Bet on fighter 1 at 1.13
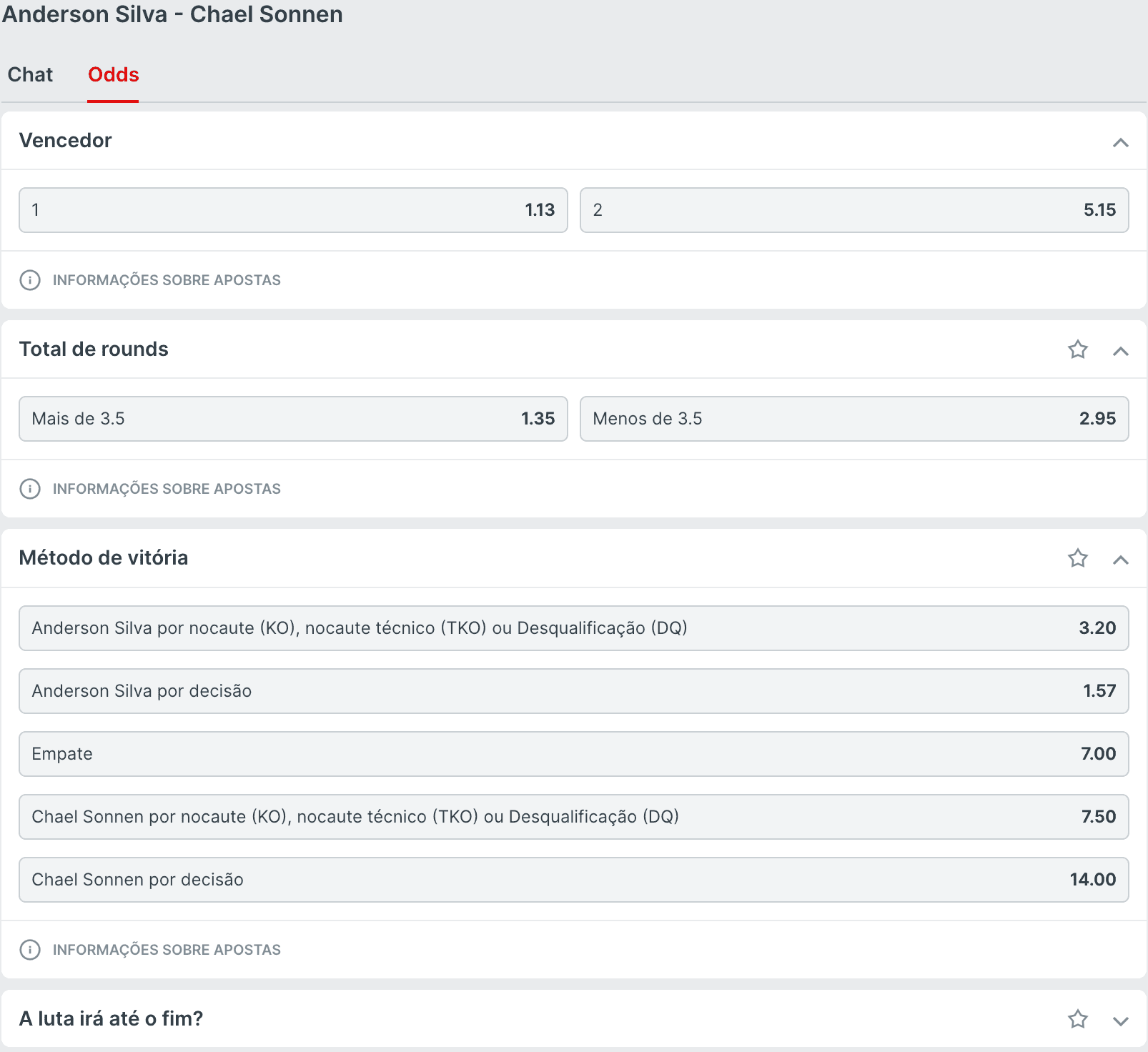This screenshot has width=1148, height=1052. (x=293, y=210)
